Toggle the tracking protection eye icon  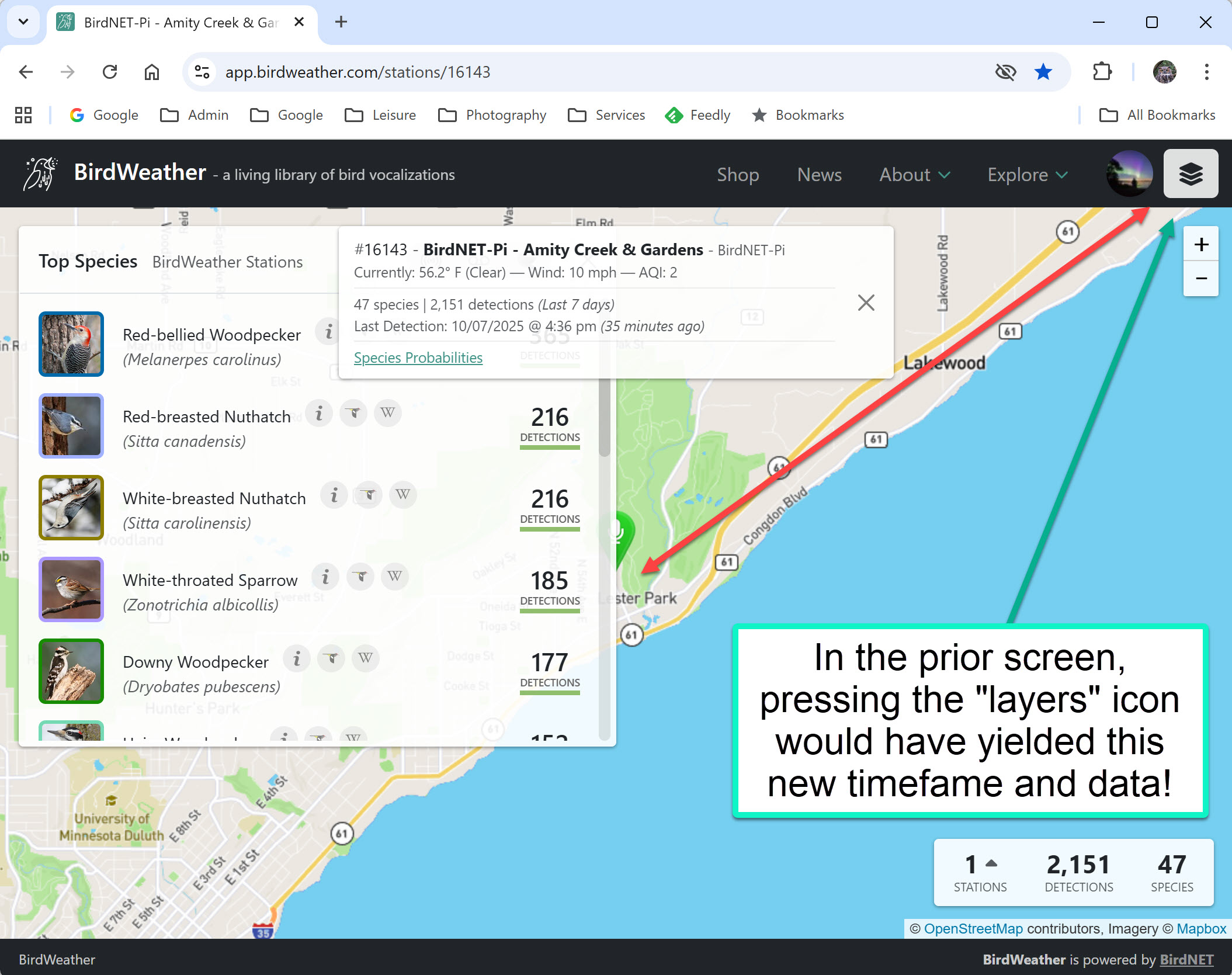coord(1005,72)
